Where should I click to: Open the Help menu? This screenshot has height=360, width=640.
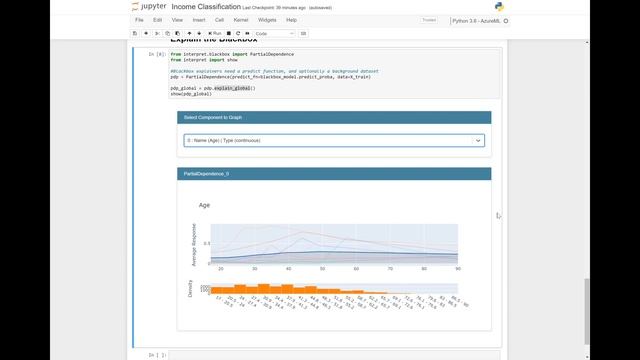[291, 20]
